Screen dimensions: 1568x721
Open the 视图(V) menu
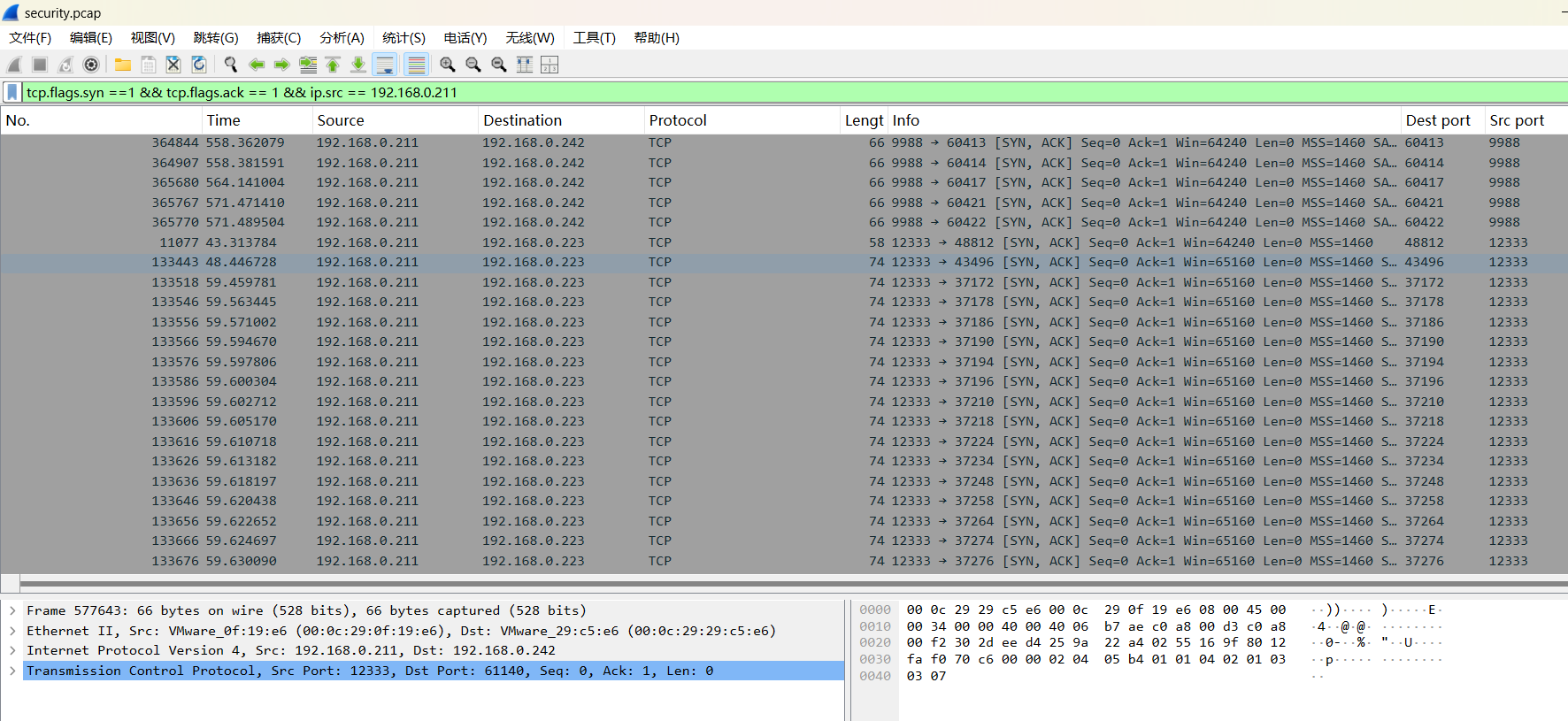tap(152, 38)
